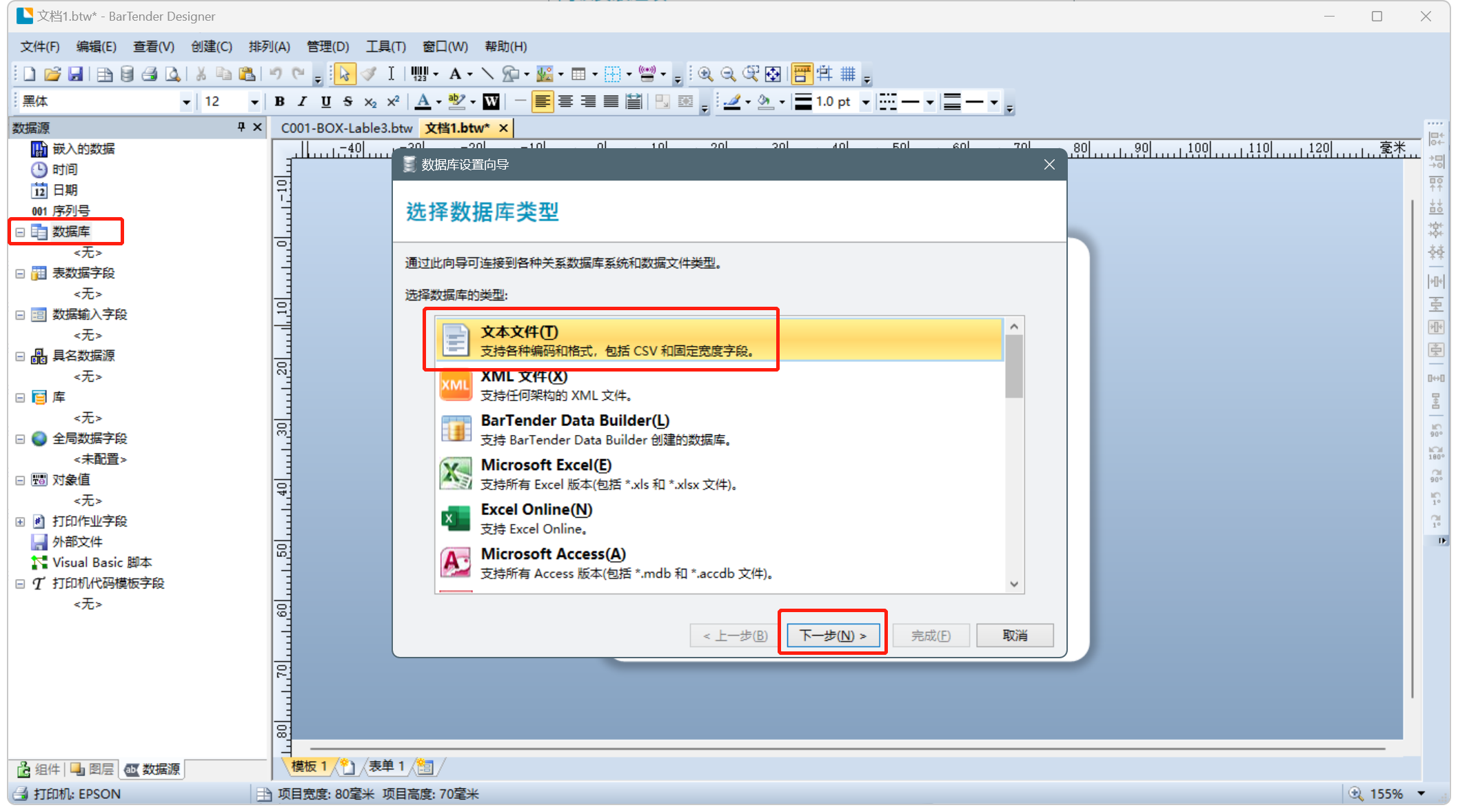This screenshot has width=1458, height=812.
Task: Open the 工具(T) menu
Action: pyautogui.click(x=385, y=46)
